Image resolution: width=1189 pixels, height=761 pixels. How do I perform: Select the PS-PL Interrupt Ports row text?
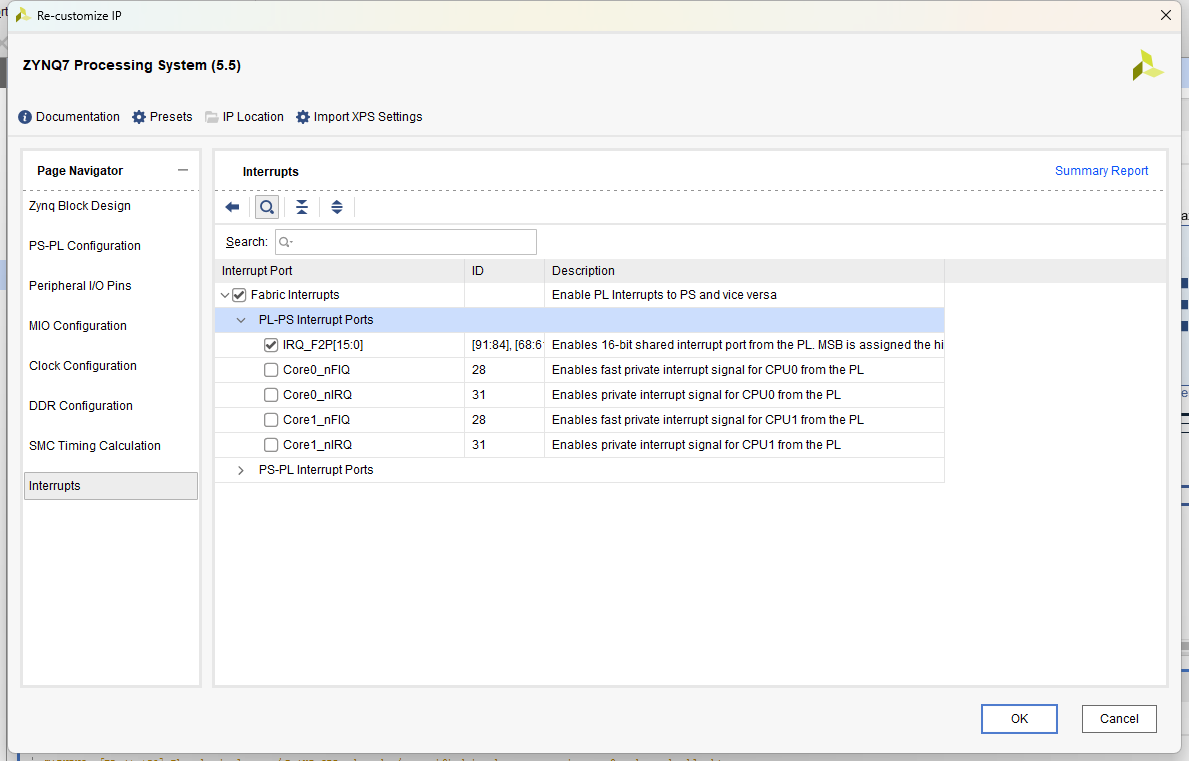(316, 470)
